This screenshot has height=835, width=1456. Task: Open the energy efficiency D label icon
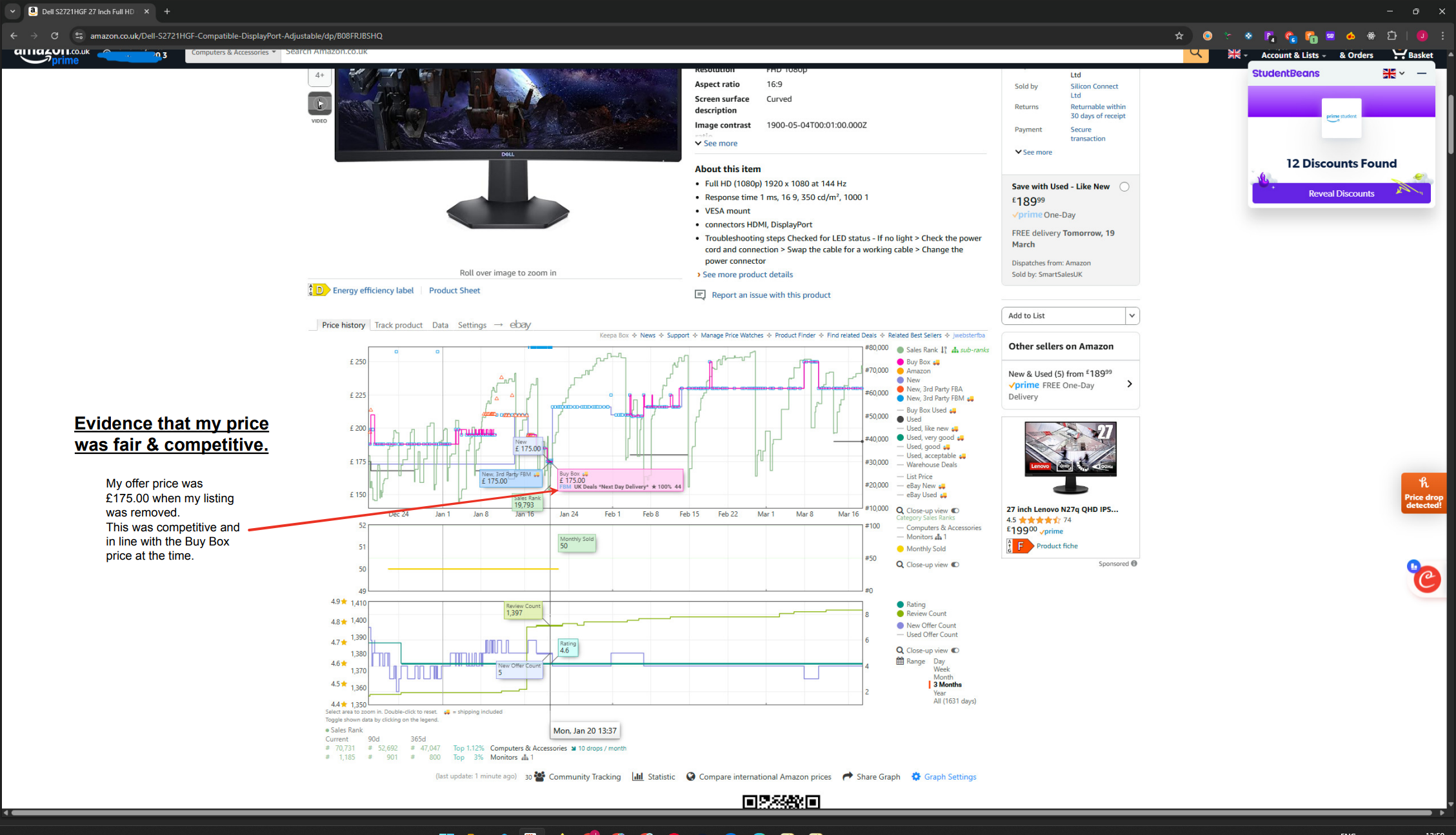click(319, 290)
